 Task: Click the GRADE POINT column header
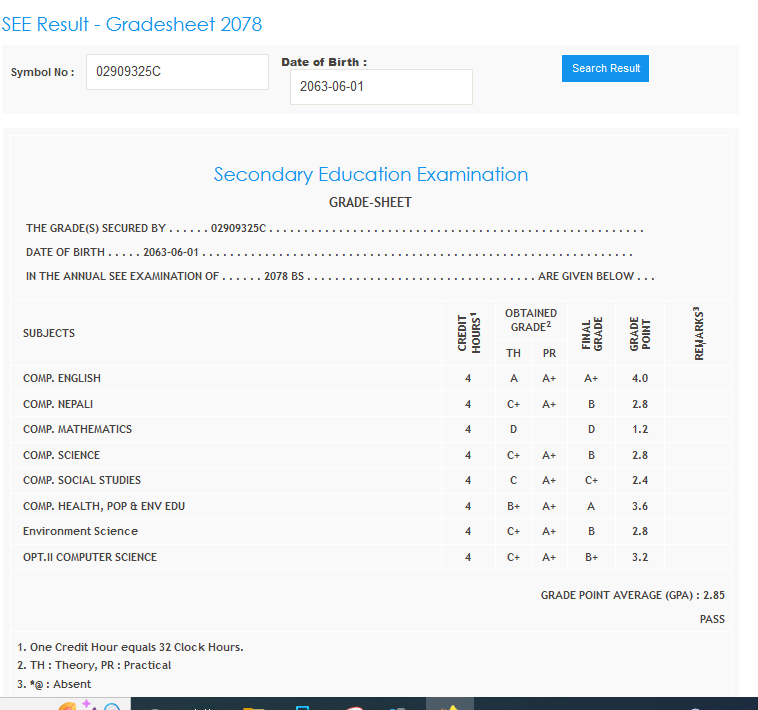coord(640,333)
